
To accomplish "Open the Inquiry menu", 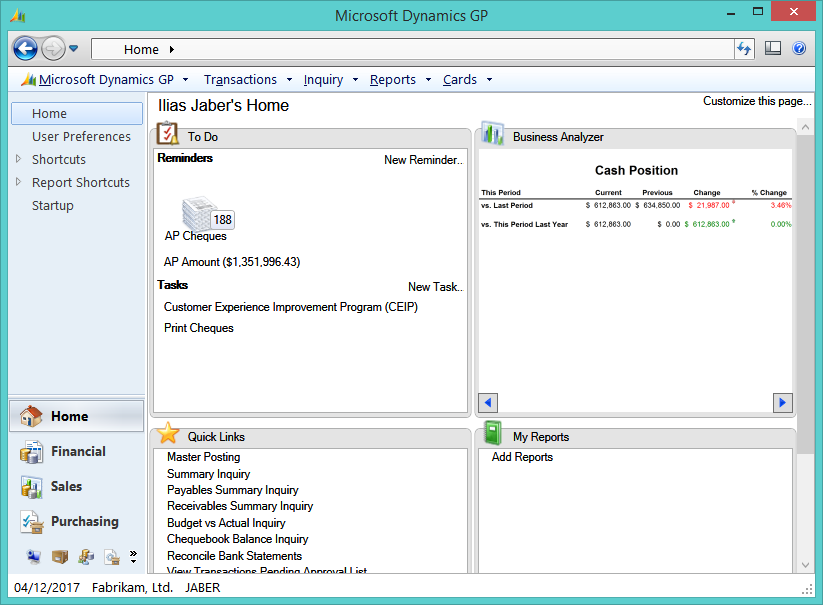I will pos(323,80).
